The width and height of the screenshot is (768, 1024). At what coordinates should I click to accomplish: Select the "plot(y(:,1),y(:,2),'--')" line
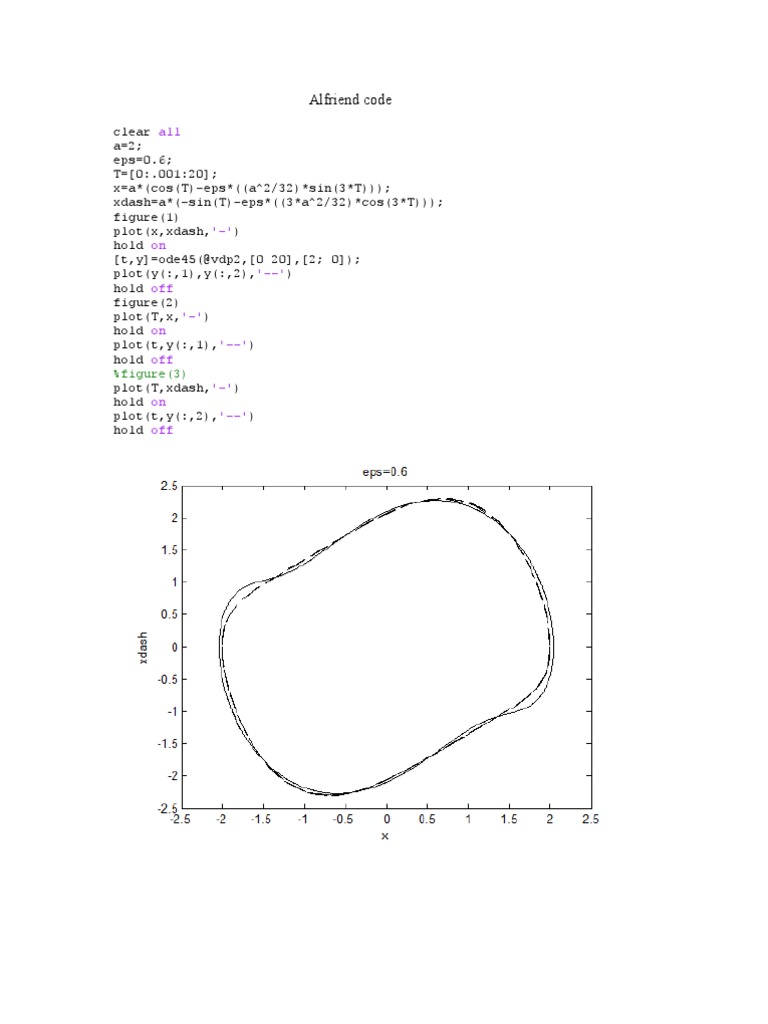(x=202, y=274)
